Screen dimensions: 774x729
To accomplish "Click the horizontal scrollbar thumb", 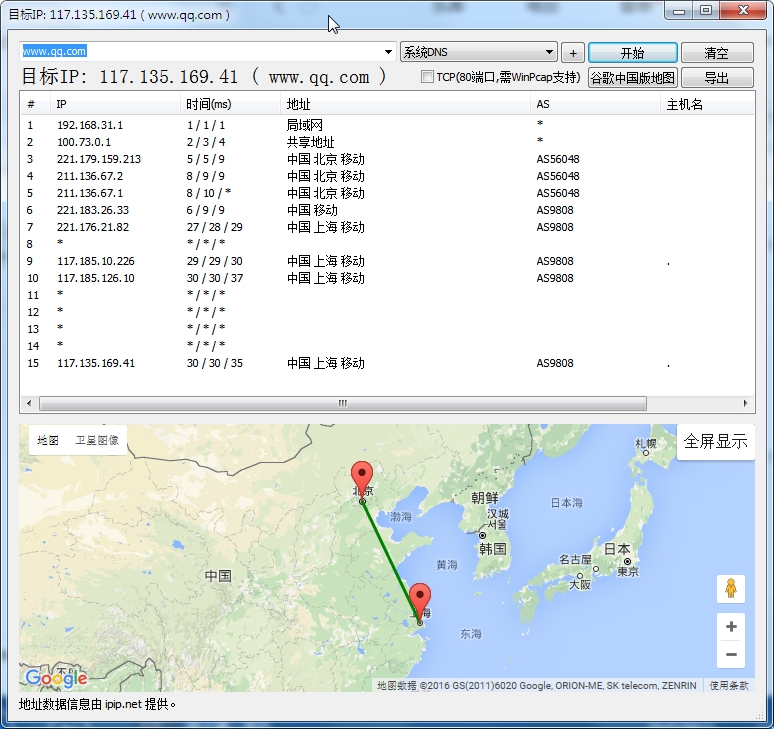I will (343, 403).
